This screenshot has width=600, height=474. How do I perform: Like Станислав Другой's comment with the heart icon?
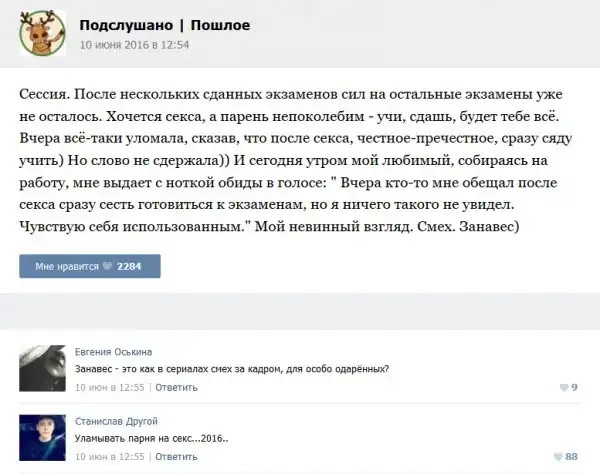(557, 456)
